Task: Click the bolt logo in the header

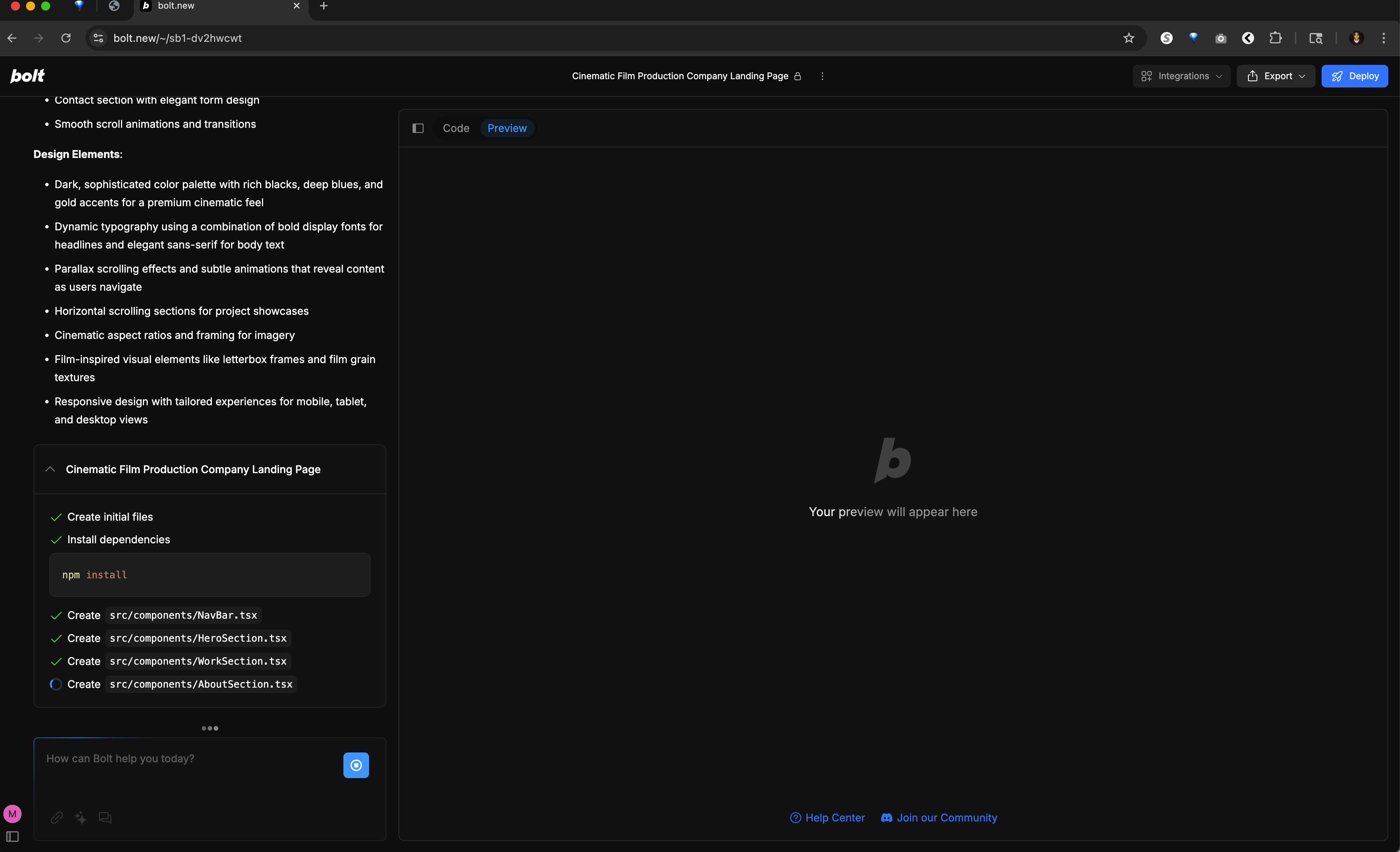Action: click(27, 76)
